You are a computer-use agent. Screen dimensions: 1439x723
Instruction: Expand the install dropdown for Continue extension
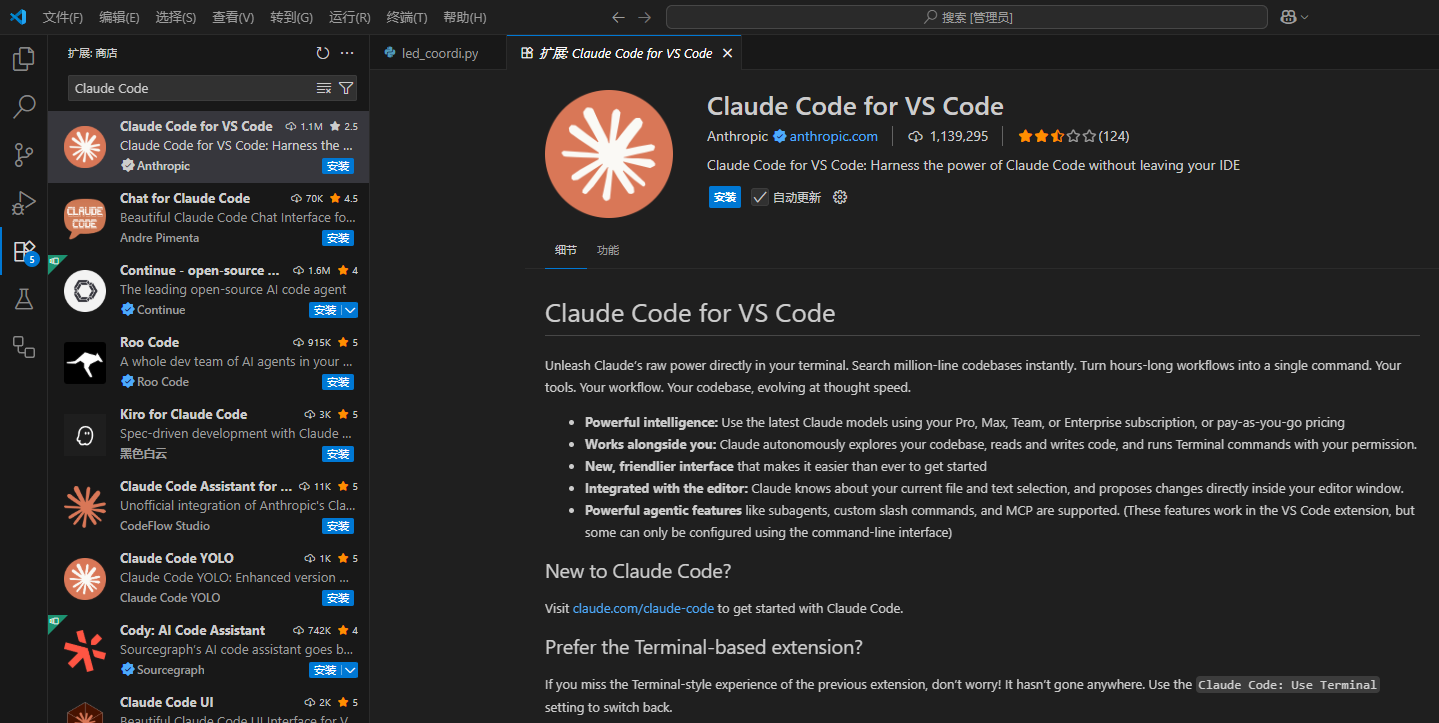pos(350,310)
